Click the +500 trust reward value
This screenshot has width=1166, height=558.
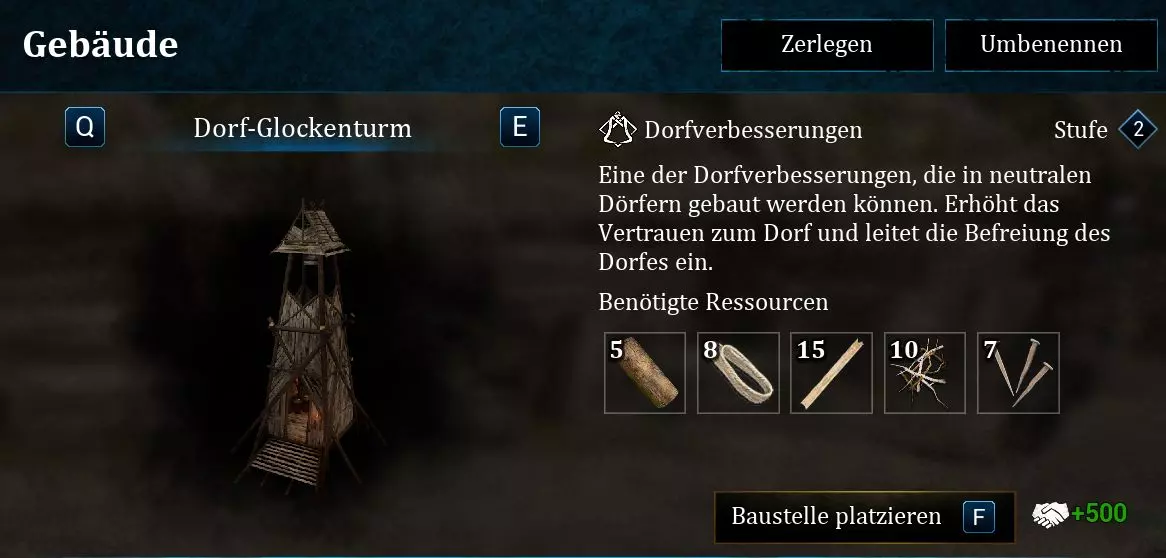pyautogui.click(x=1099, y=513)
